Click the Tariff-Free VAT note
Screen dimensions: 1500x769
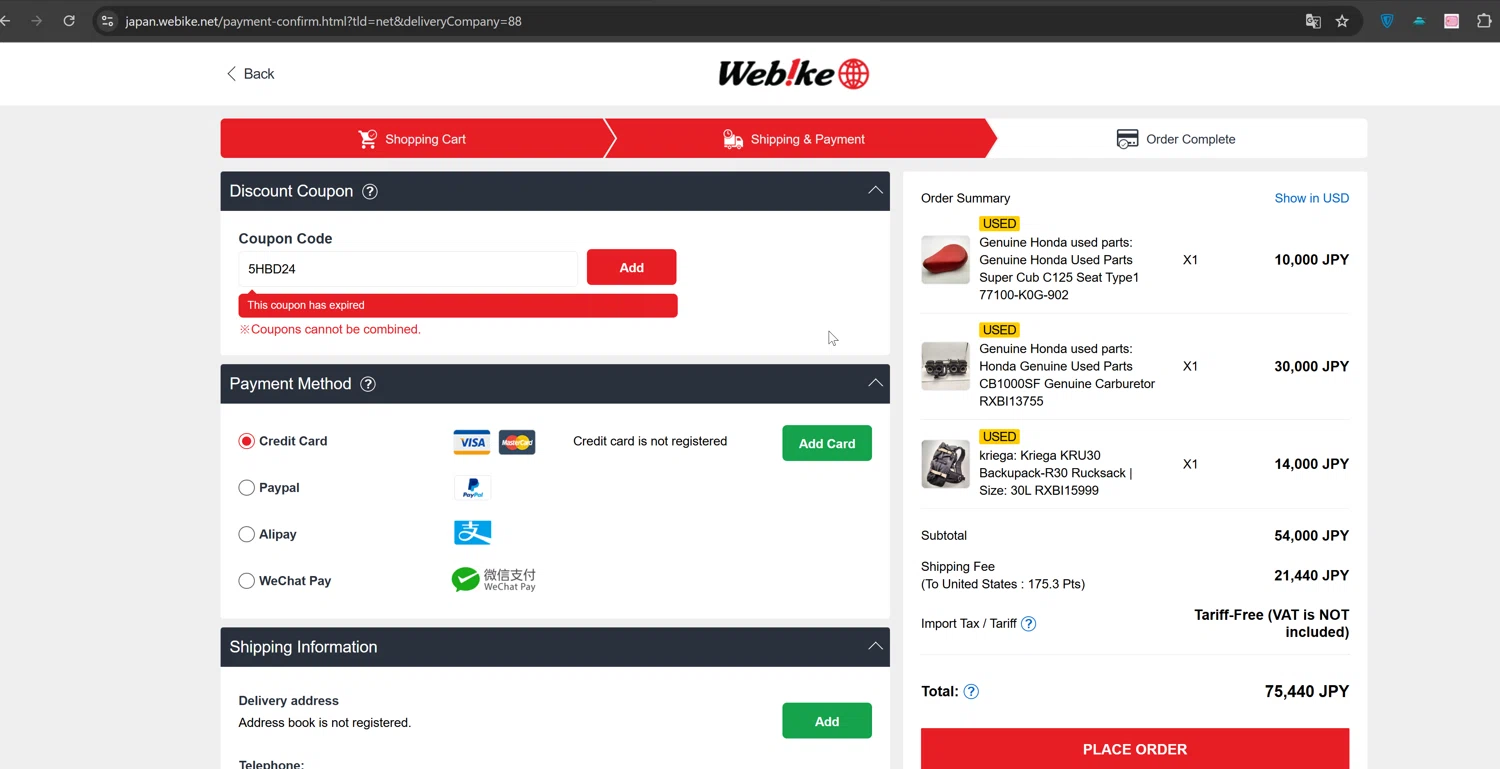1272,623
